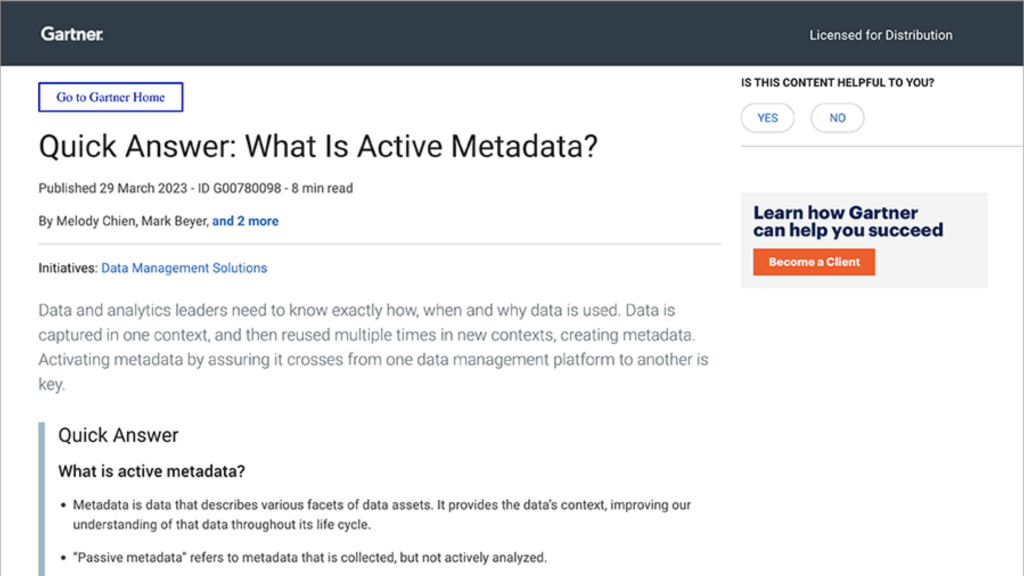Select NO for content helpfulness
Screen dimensions: 1024x576
pyautogui.click(x=837, y=118)
